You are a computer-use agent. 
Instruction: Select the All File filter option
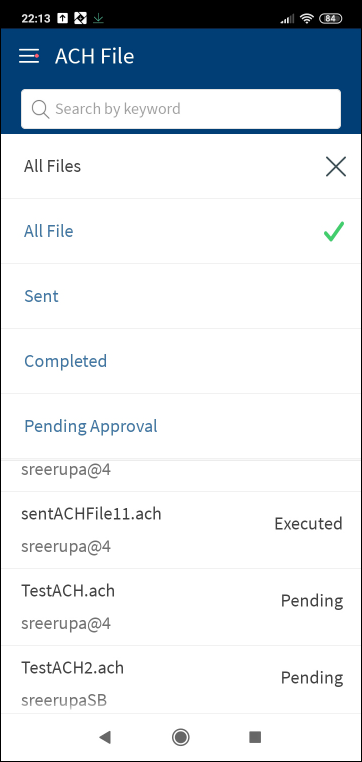click(x=181, y=231)
